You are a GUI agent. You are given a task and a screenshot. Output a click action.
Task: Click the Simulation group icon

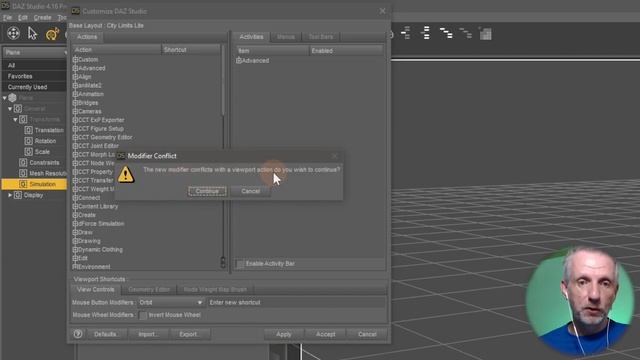point(23,184)
